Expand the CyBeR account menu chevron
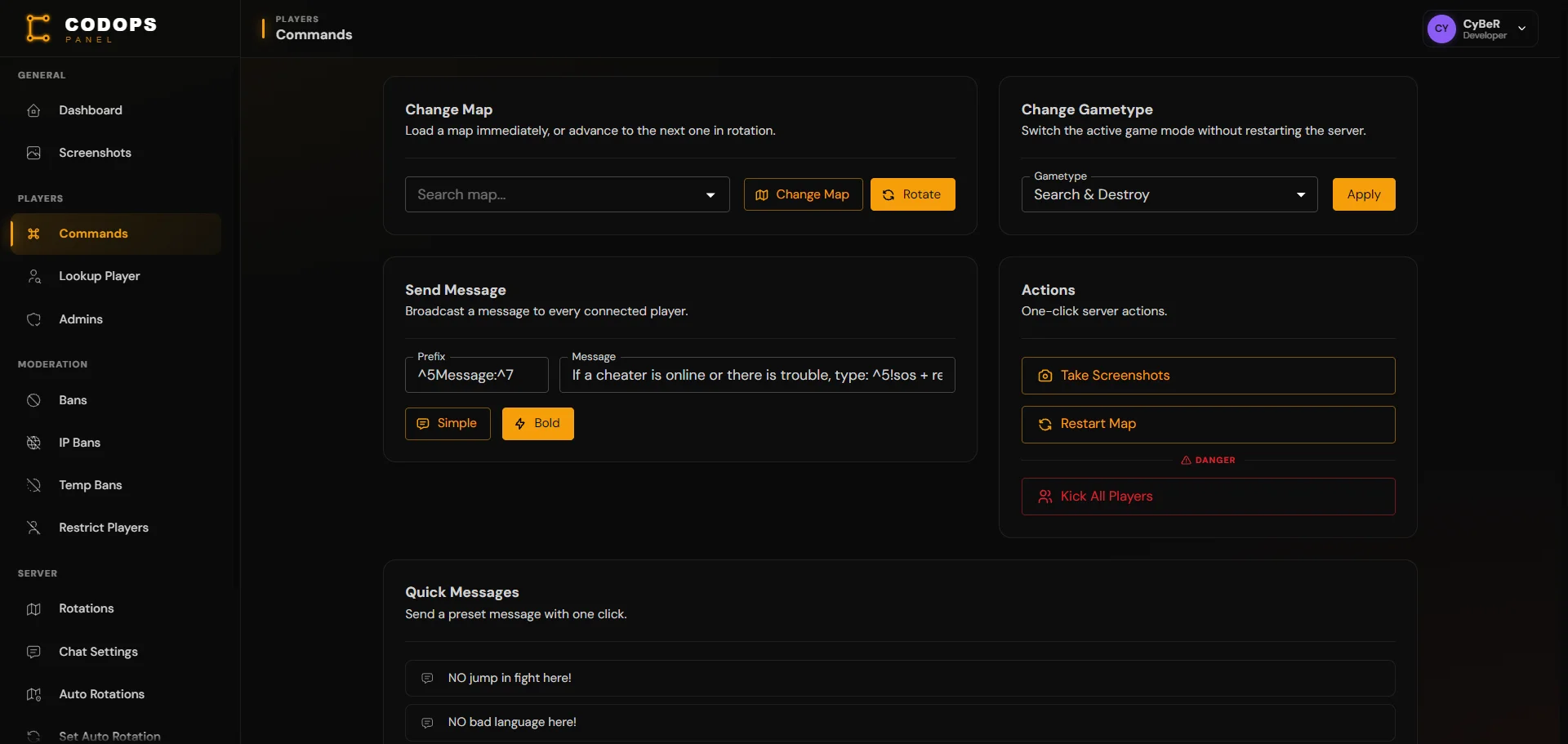This screenshot has width=1568, height=744. pos(1521,29)
